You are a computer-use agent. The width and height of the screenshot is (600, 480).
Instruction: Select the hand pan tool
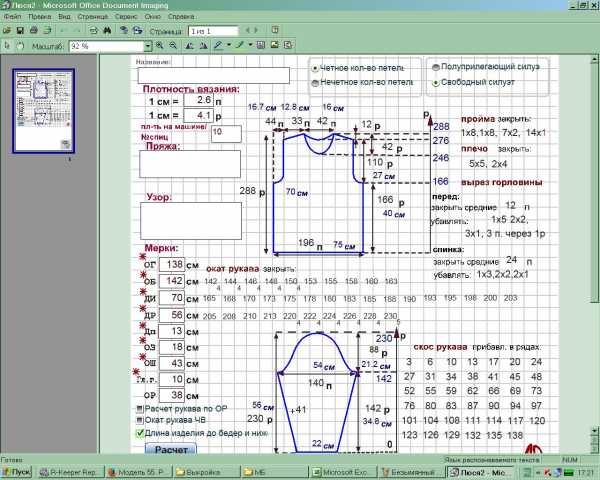coord(20,46)
